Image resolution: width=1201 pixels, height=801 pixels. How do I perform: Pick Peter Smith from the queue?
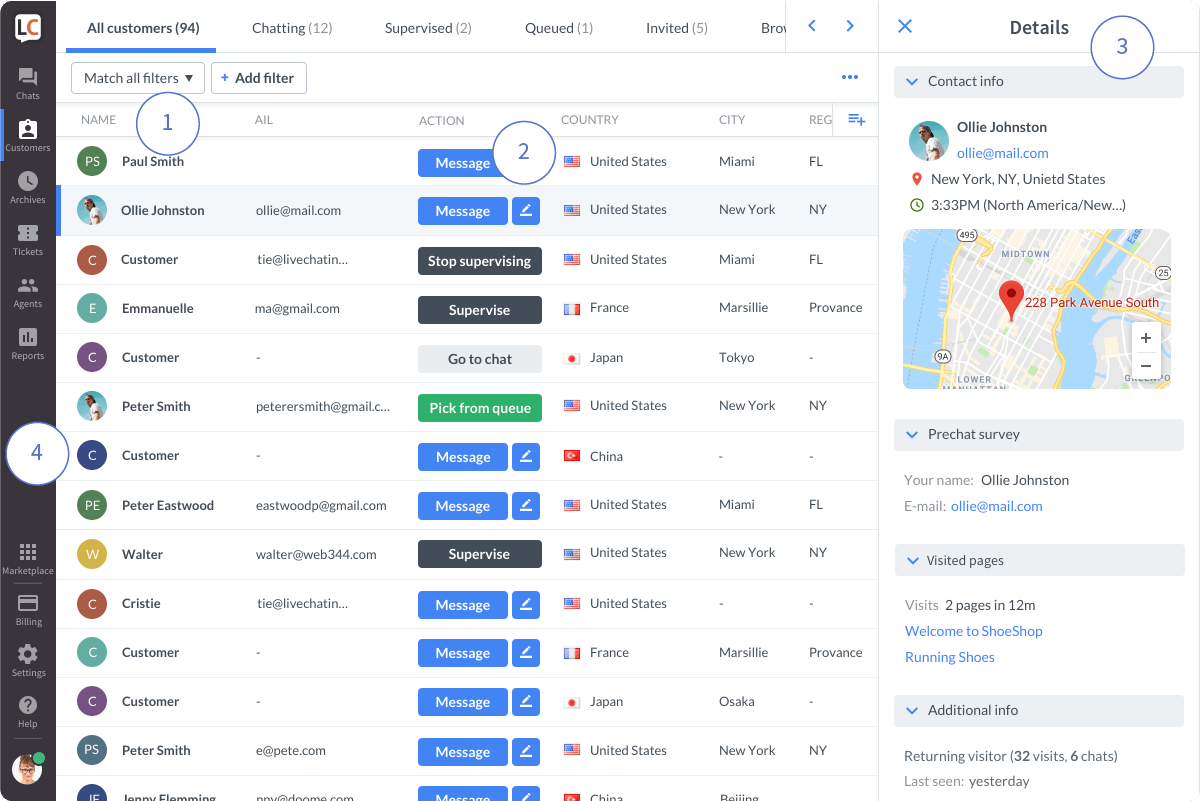tap(480, 408)
